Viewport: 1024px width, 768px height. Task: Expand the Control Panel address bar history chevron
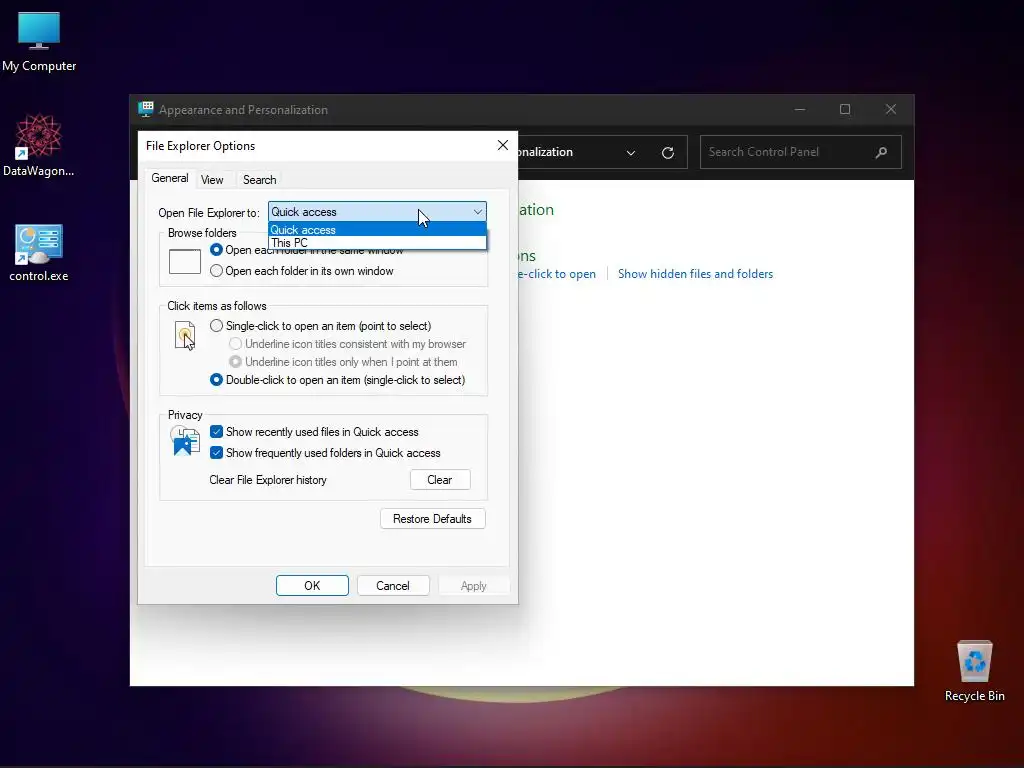tap(630, 153)
